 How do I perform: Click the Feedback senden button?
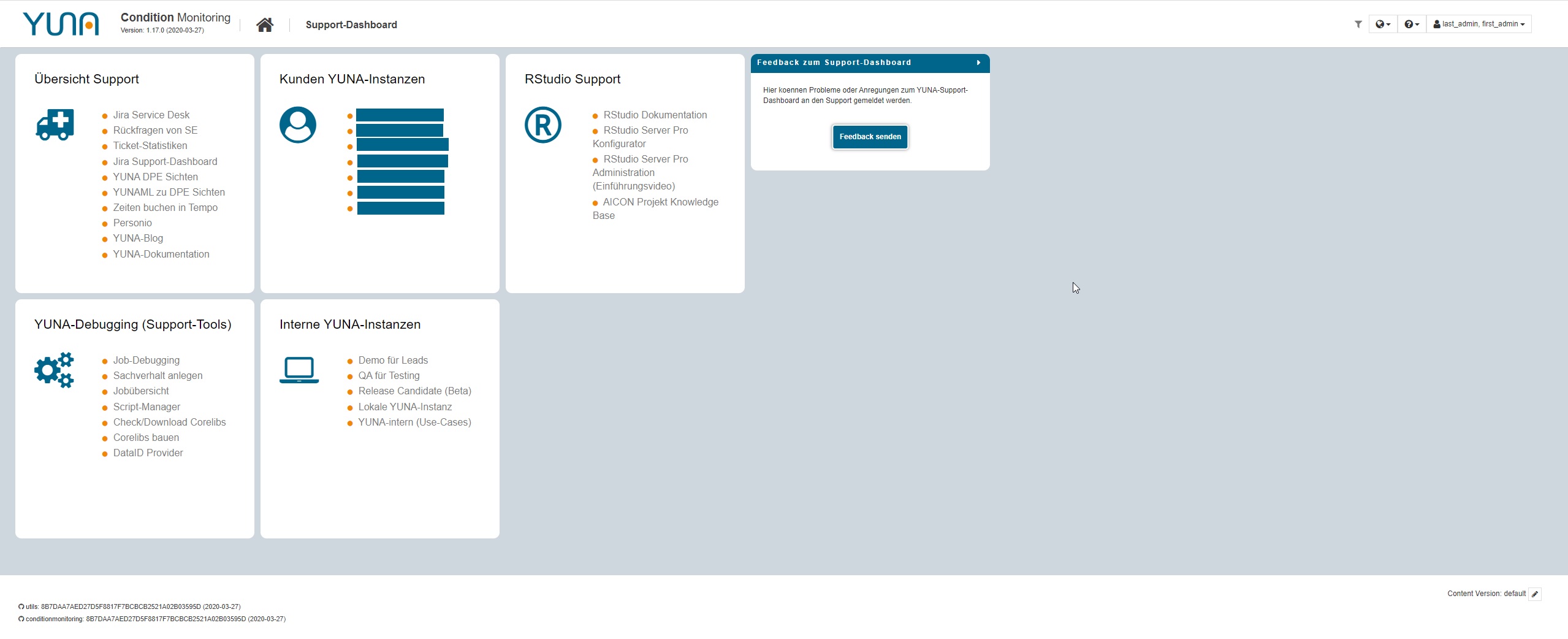pos(870,137)
